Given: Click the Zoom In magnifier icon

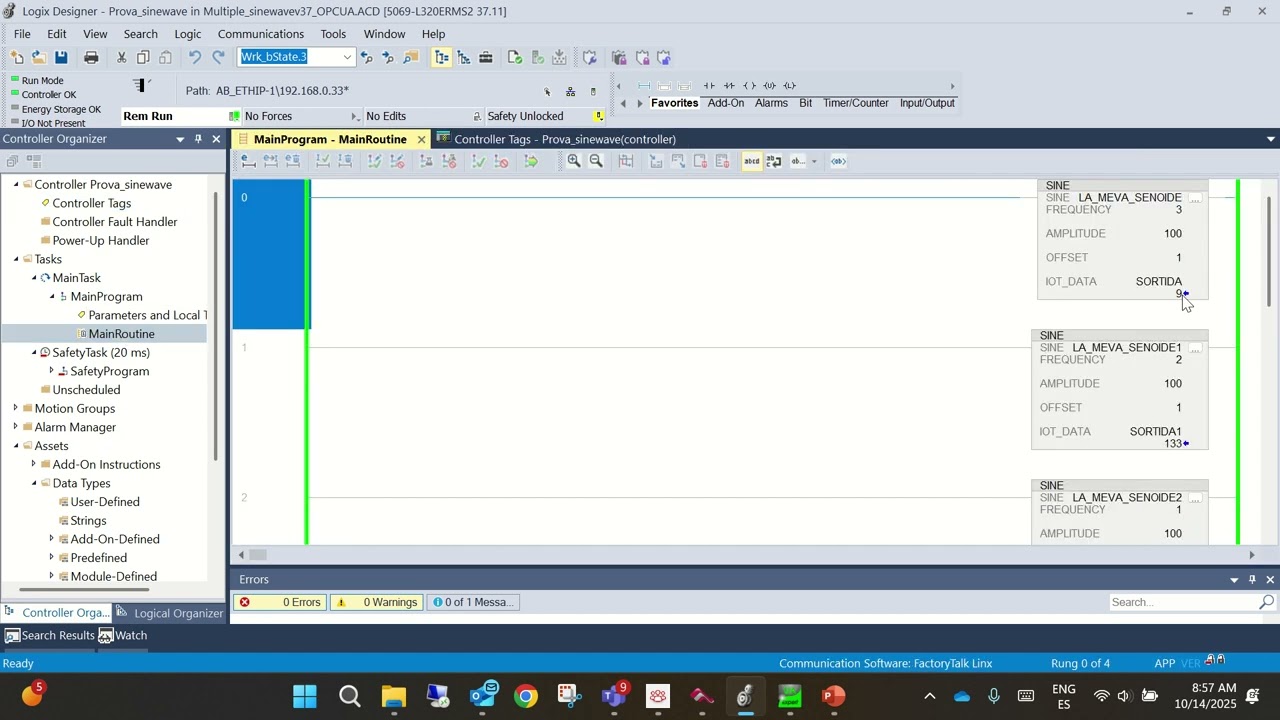Looking at the screenshot, I should (x=574, y=161).
